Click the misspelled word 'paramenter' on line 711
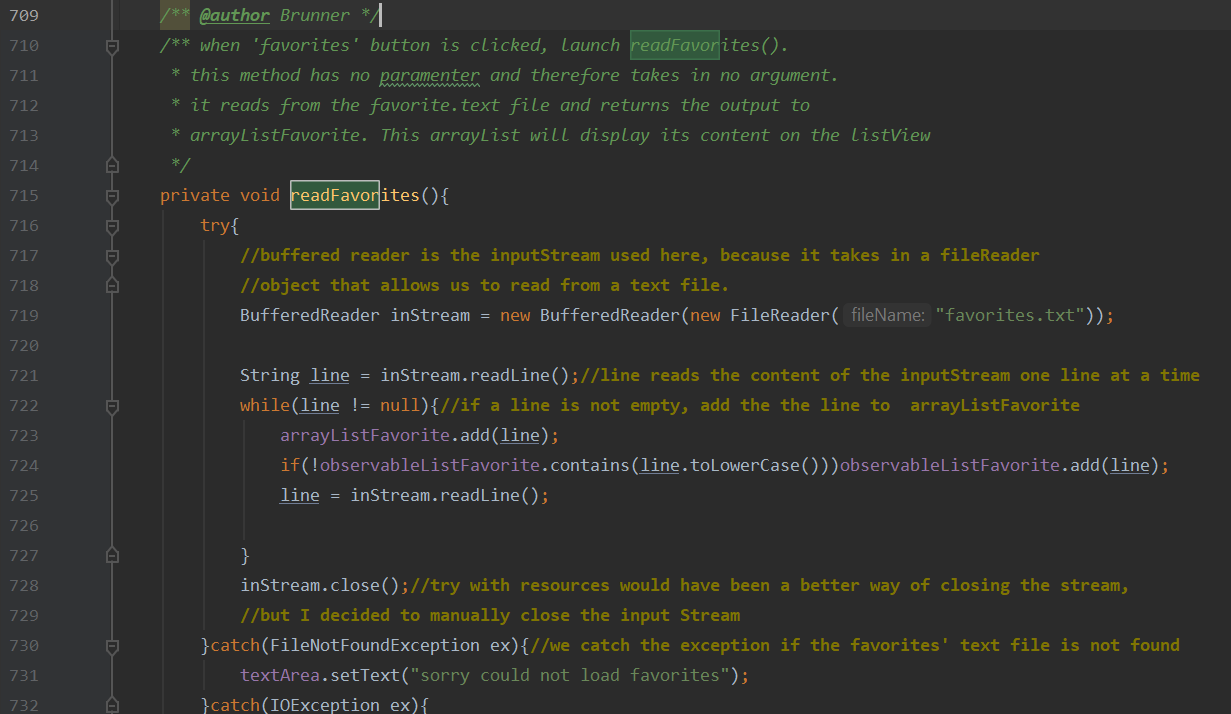 coord(430,75)
